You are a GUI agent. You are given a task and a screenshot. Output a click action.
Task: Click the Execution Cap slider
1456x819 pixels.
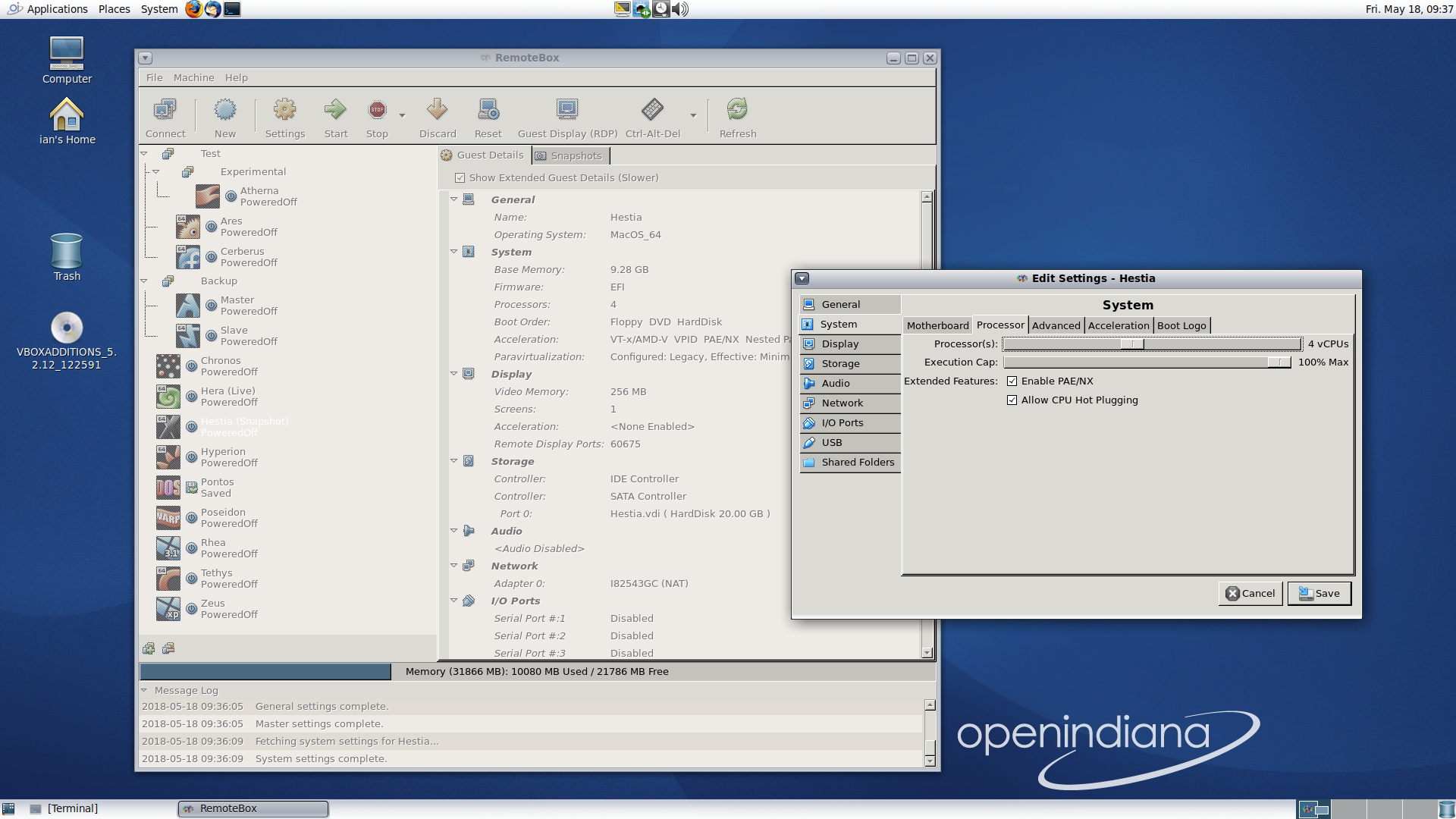[x=1147, y=362]
